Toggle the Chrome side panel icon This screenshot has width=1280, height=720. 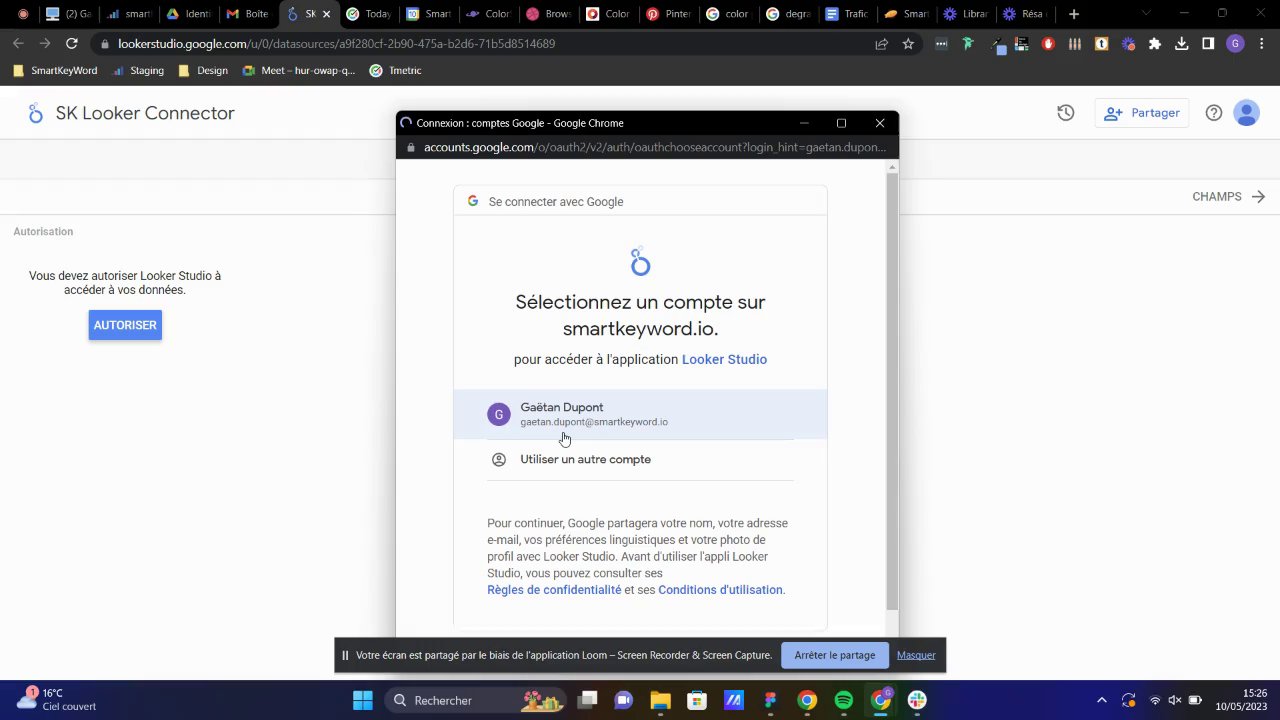click(1208, 44)
